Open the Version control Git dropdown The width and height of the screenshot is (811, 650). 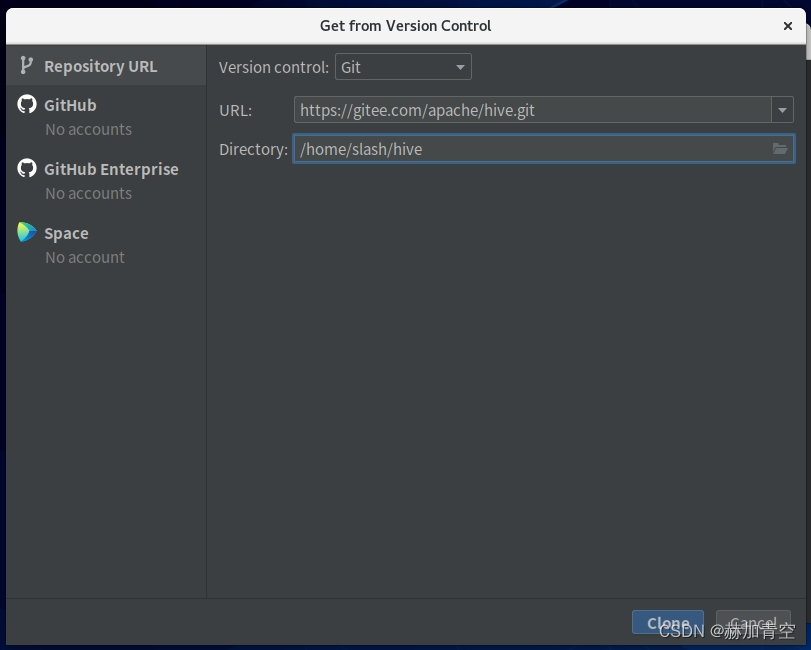coord(403,67)
